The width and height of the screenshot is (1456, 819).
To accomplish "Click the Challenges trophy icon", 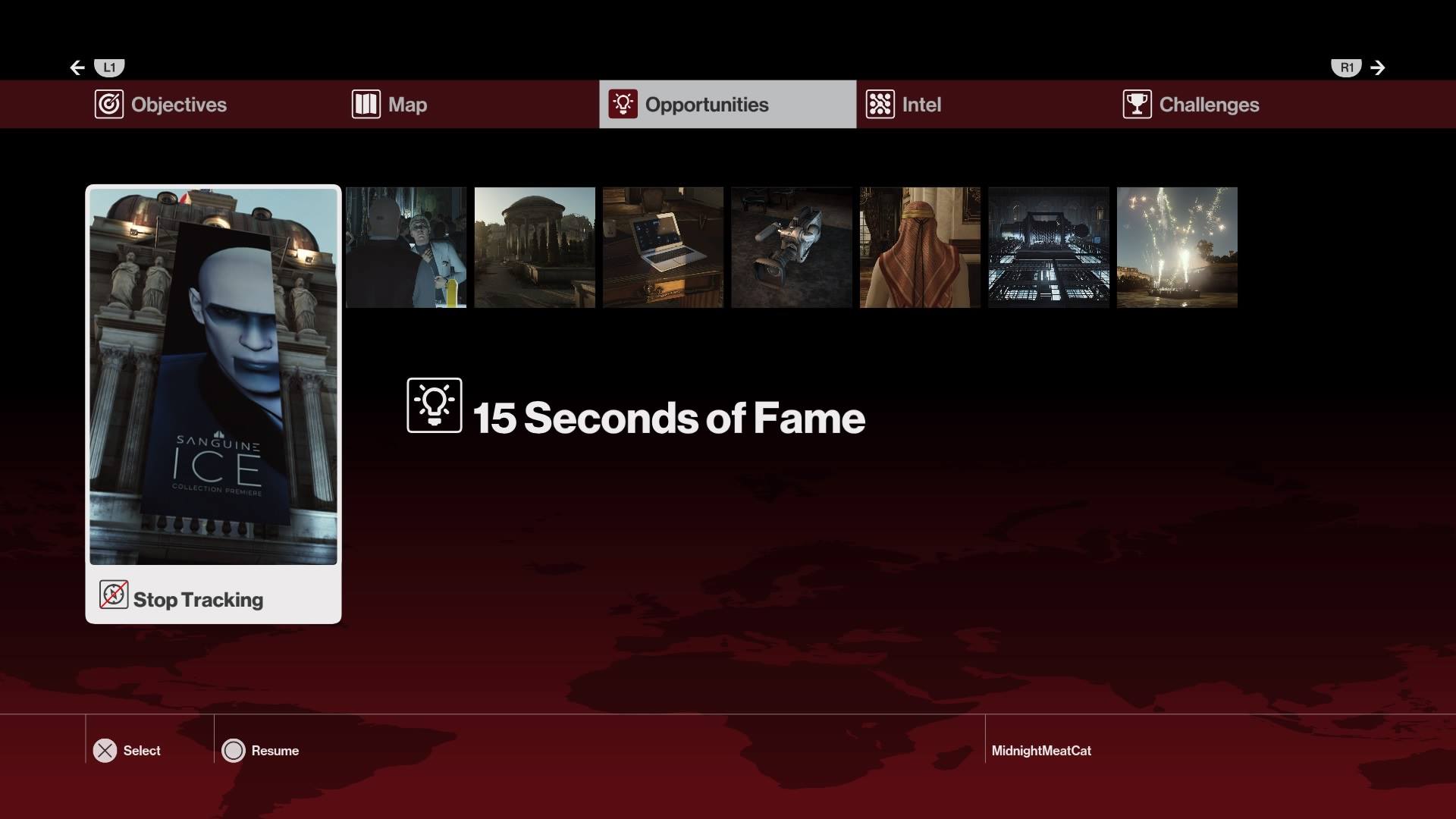I will (x=1137, y=105).
